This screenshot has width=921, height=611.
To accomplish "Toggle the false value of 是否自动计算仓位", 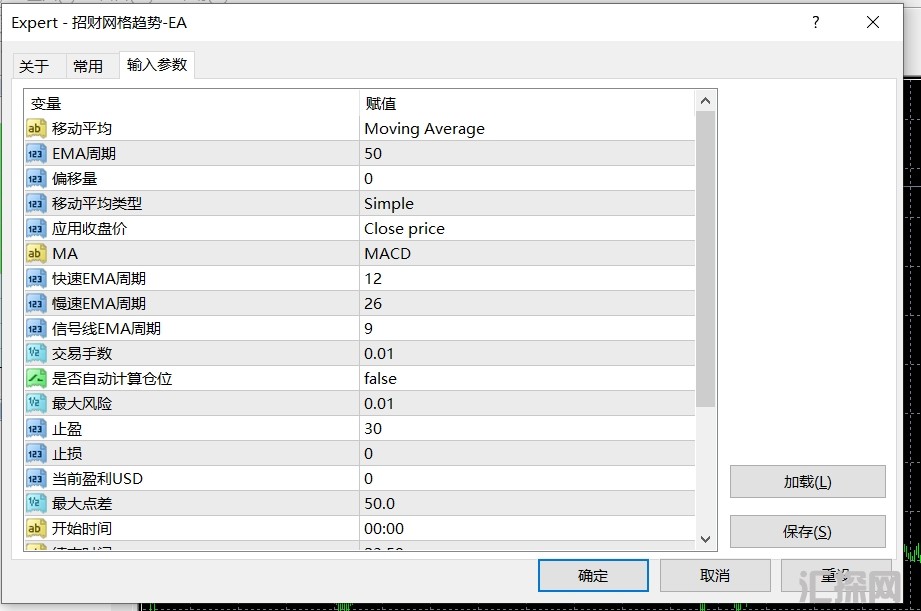I will pos(527,378).
